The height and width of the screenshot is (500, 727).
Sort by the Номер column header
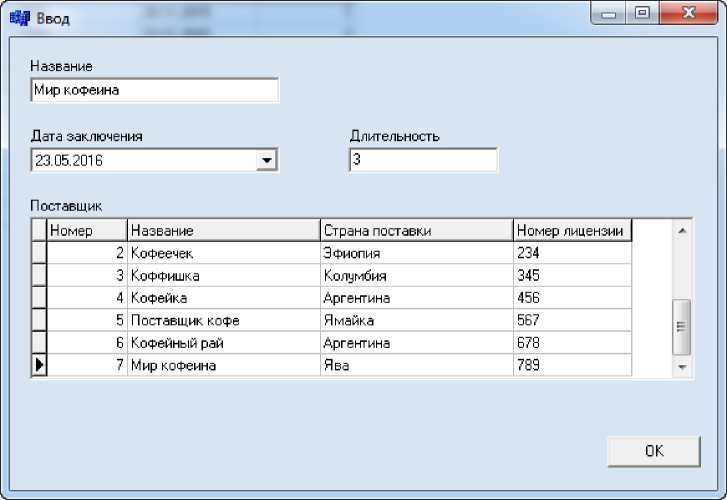(x=87, y=230)
